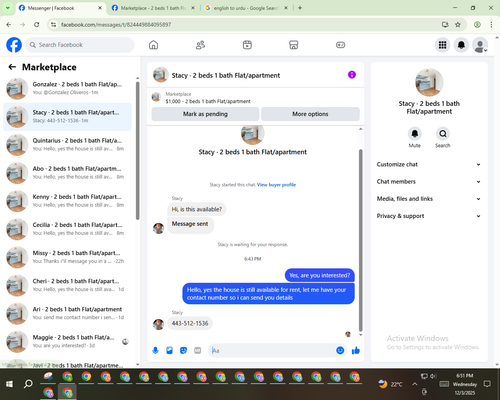Open Cecilia conversation in list
500x400 pixels.
tap(67, 229)
